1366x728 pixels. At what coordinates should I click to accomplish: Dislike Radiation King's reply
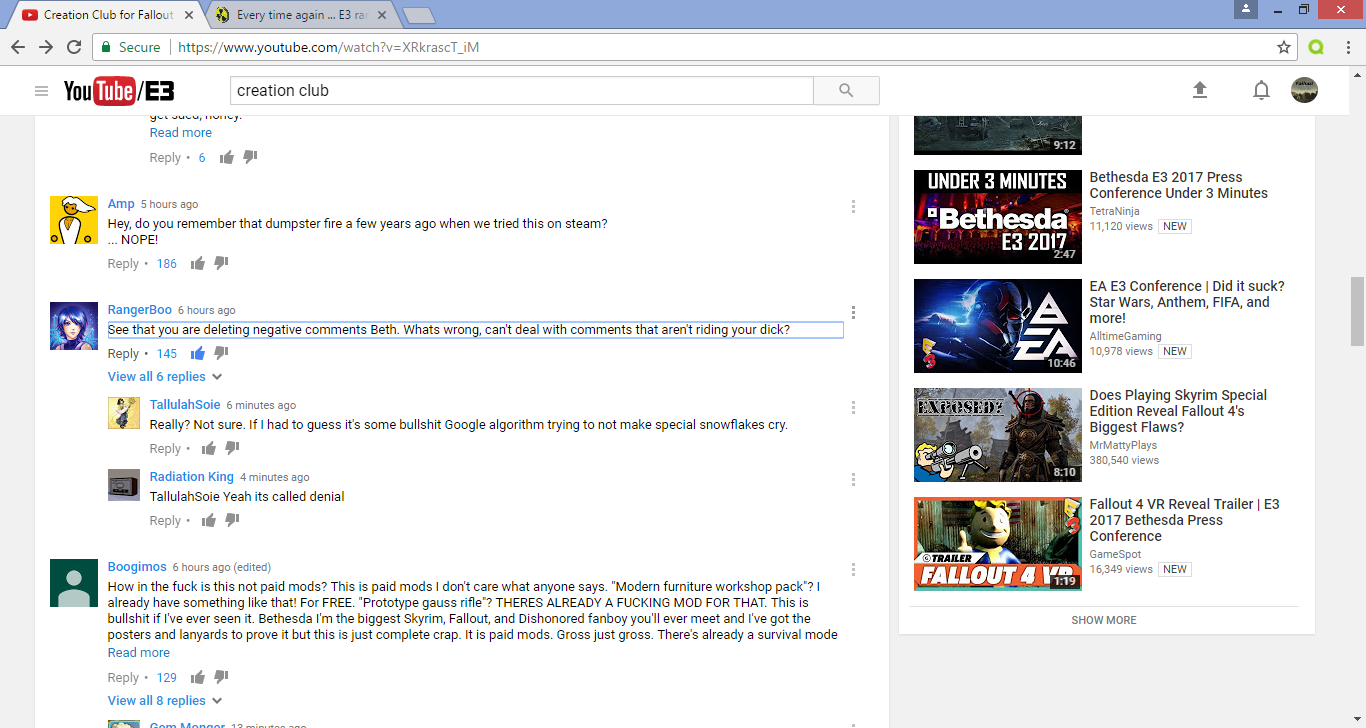(232, 520)
